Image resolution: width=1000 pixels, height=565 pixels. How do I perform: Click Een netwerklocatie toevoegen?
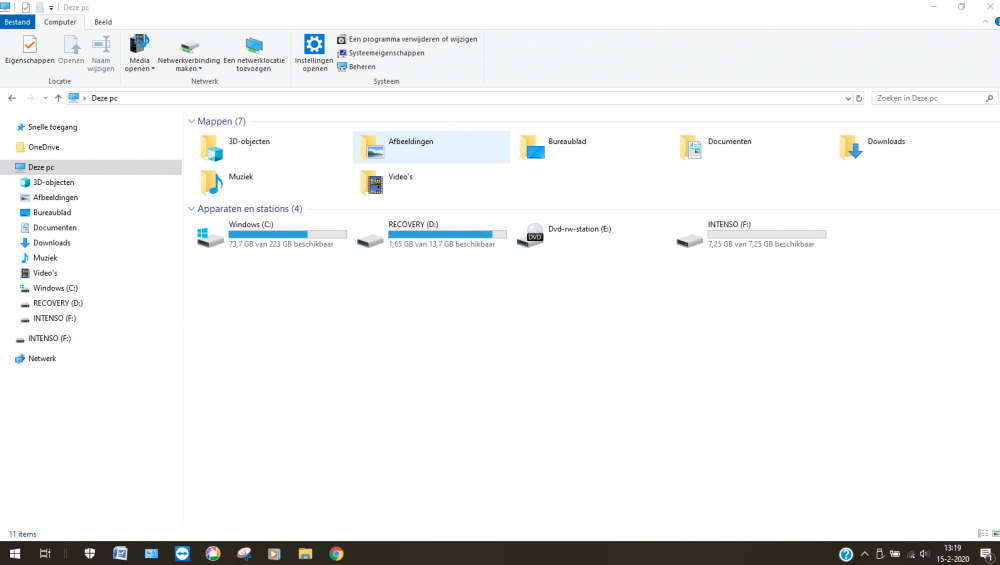click(254, 53)
